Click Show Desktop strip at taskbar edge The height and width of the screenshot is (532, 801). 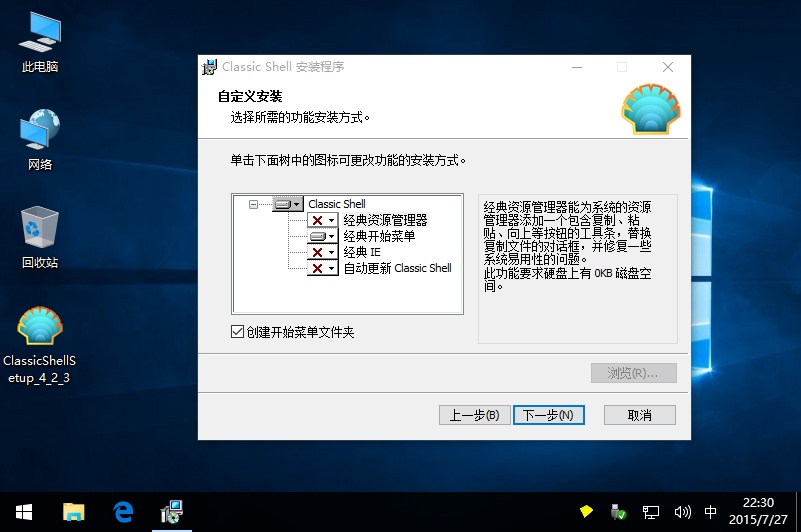[798, 512]
